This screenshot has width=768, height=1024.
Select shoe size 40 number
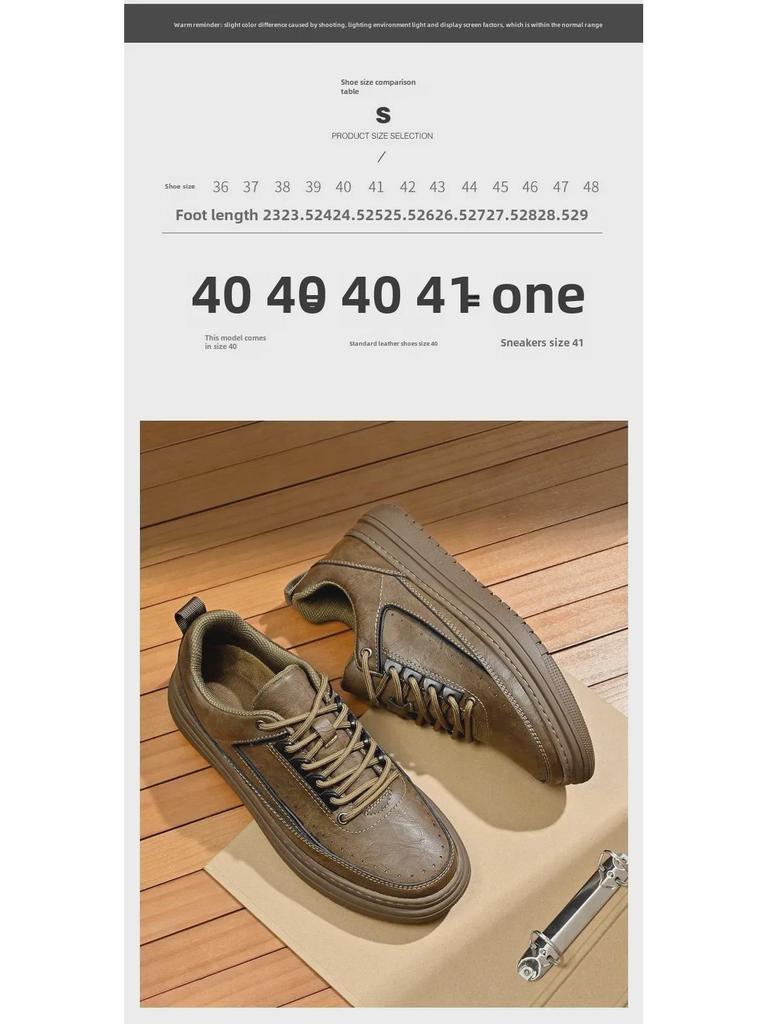tap(344, 187)
